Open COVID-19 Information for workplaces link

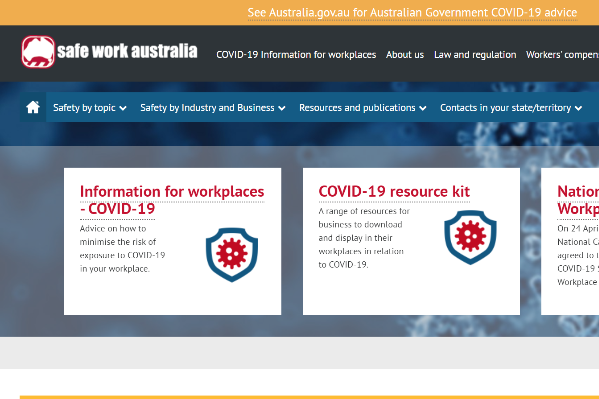coord(296,55)
